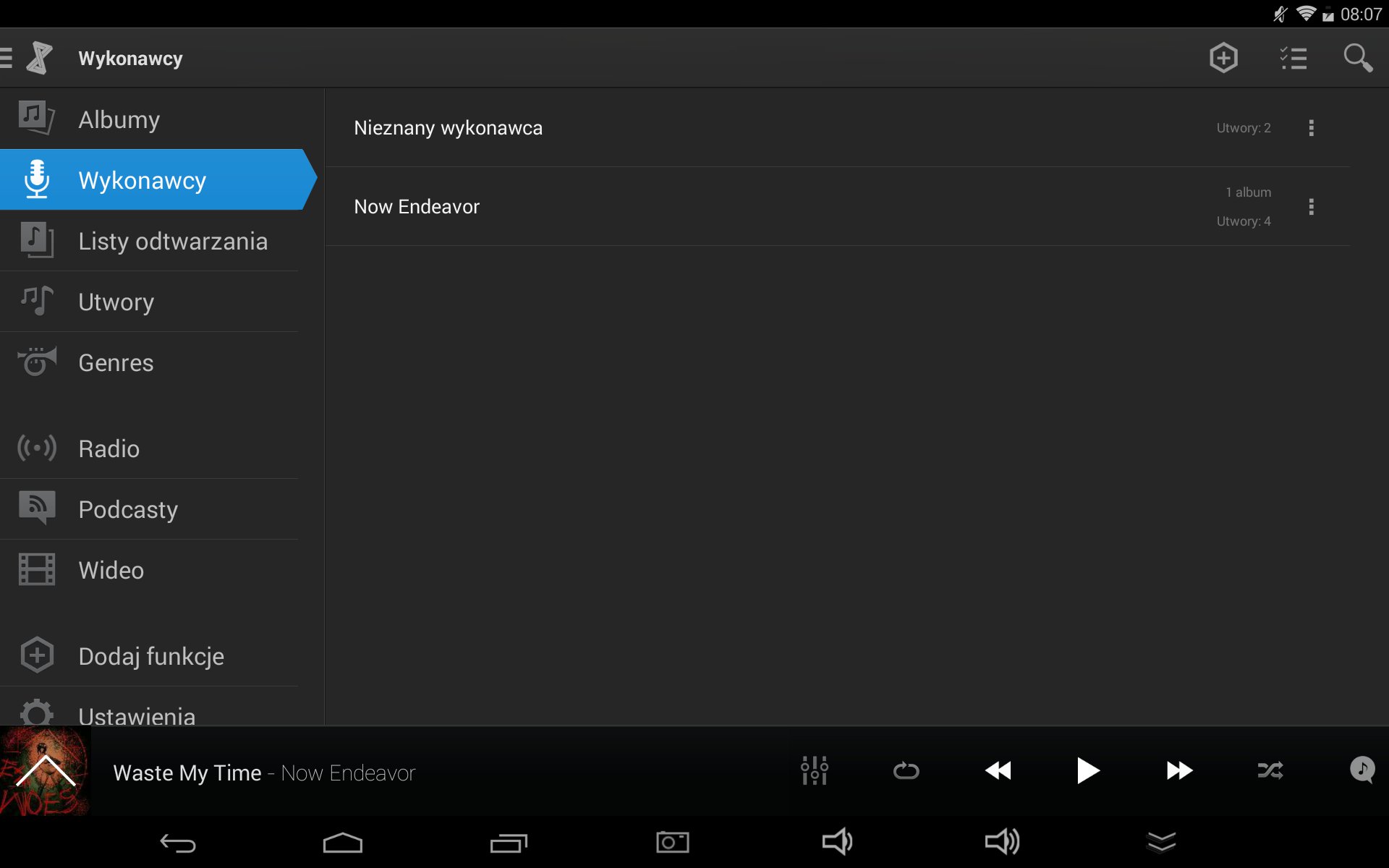
Task: Toggle repeat mode in player bar
Action: tap(906, 770)
